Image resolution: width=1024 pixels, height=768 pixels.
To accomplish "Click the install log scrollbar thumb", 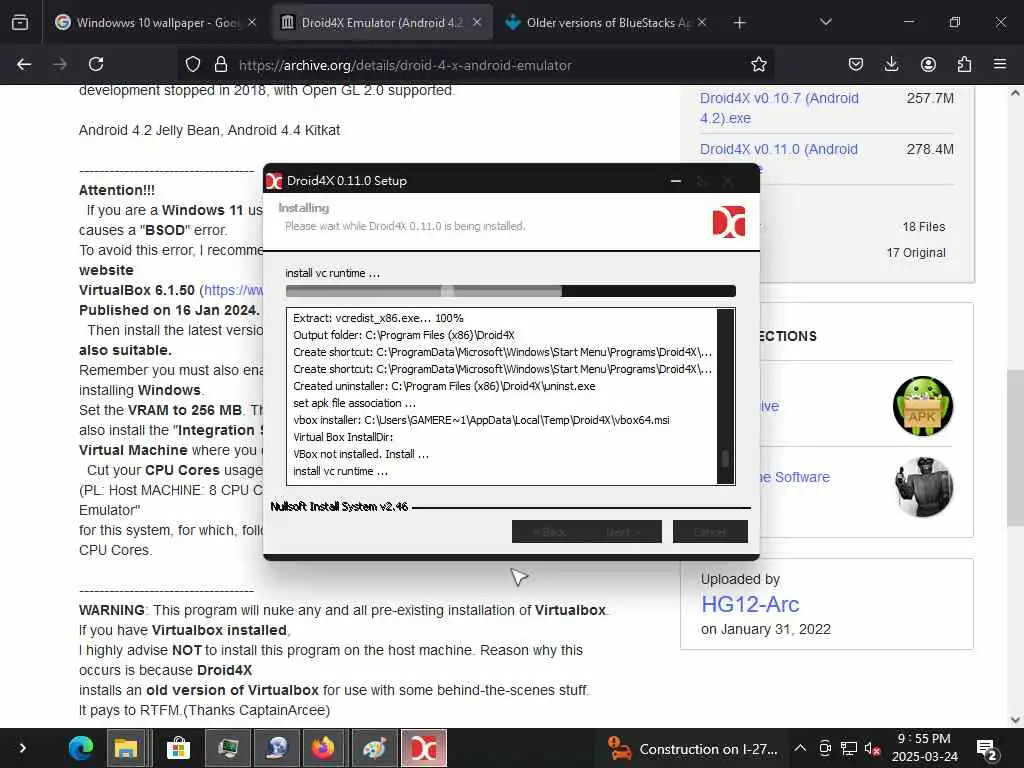I will [725, 458].
